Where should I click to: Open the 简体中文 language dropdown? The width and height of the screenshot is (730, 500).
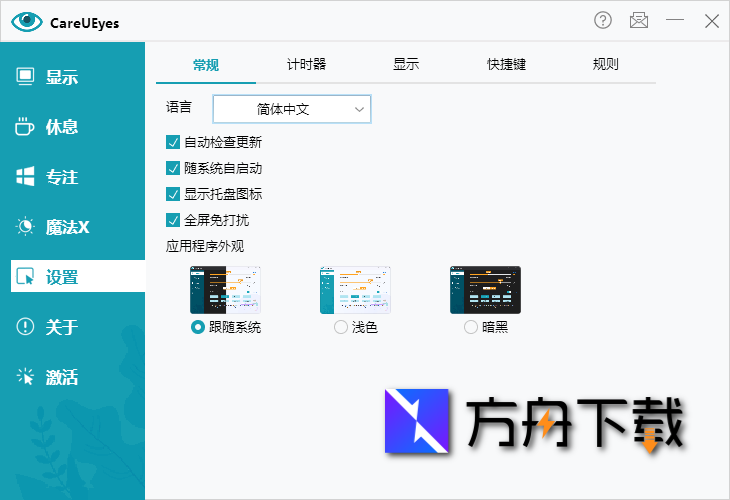(x=291, y=109)
